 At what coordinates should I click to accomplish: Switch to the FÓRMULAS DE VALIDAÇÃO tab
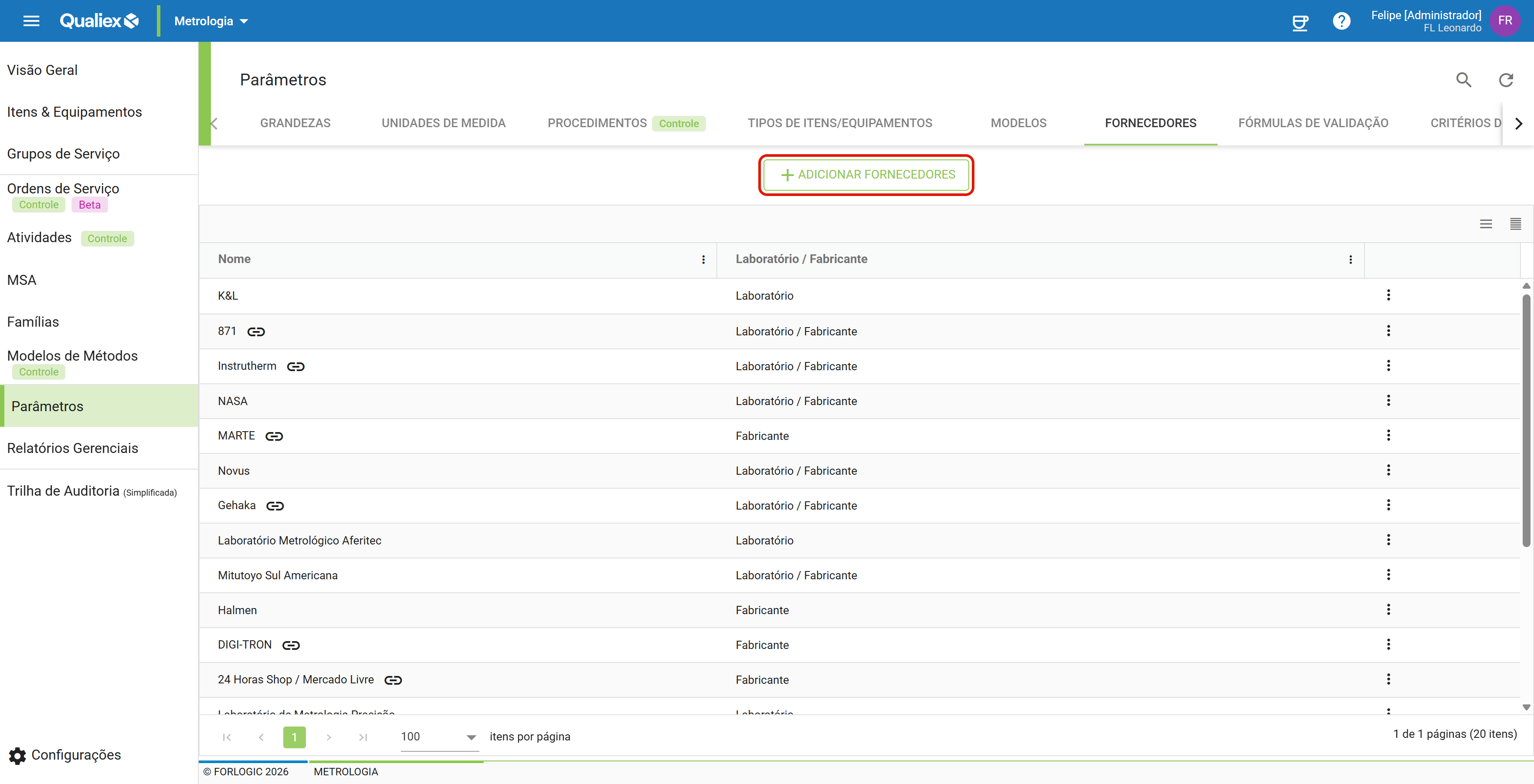1313,123
